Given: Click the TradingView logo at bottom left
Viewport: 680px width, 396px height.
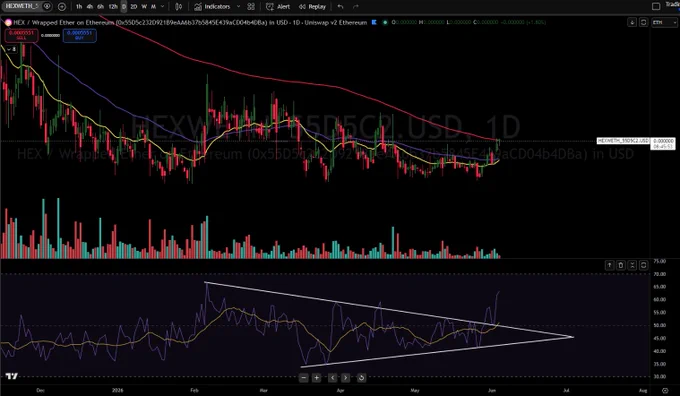Looking at the screenshot, I should 12,376.
